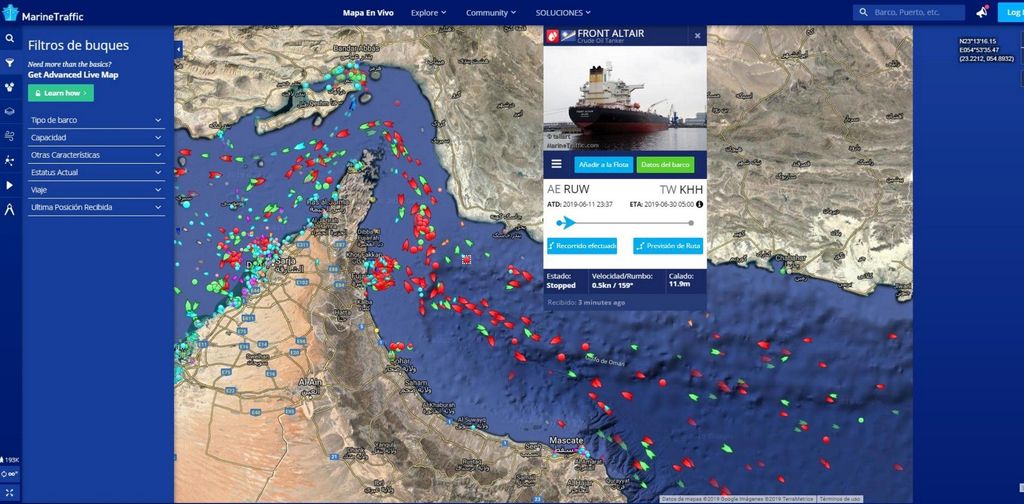The width and height of the screenshot is (1024, 504).
Task: Click the search icon in left sidebar
Action: pyautogui.click(x=10, y=39)
